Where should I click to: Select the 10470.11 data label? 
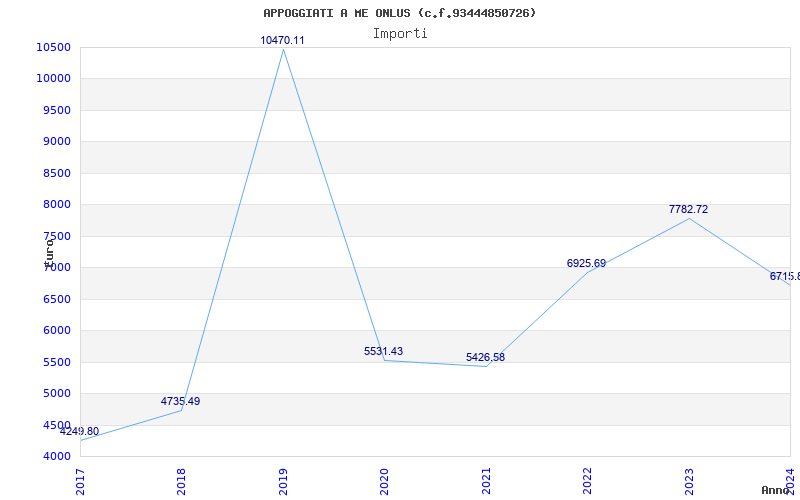click(x=282, y=40)
